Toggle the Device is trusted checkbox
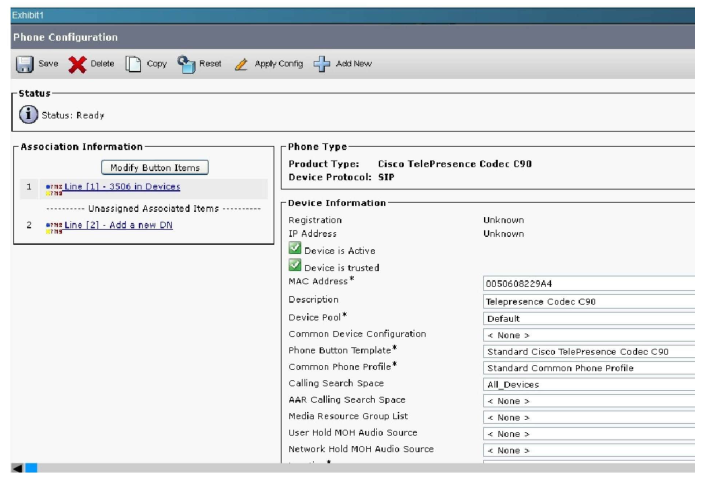Viewport: 704px width, 478px height. pos(295,265)
